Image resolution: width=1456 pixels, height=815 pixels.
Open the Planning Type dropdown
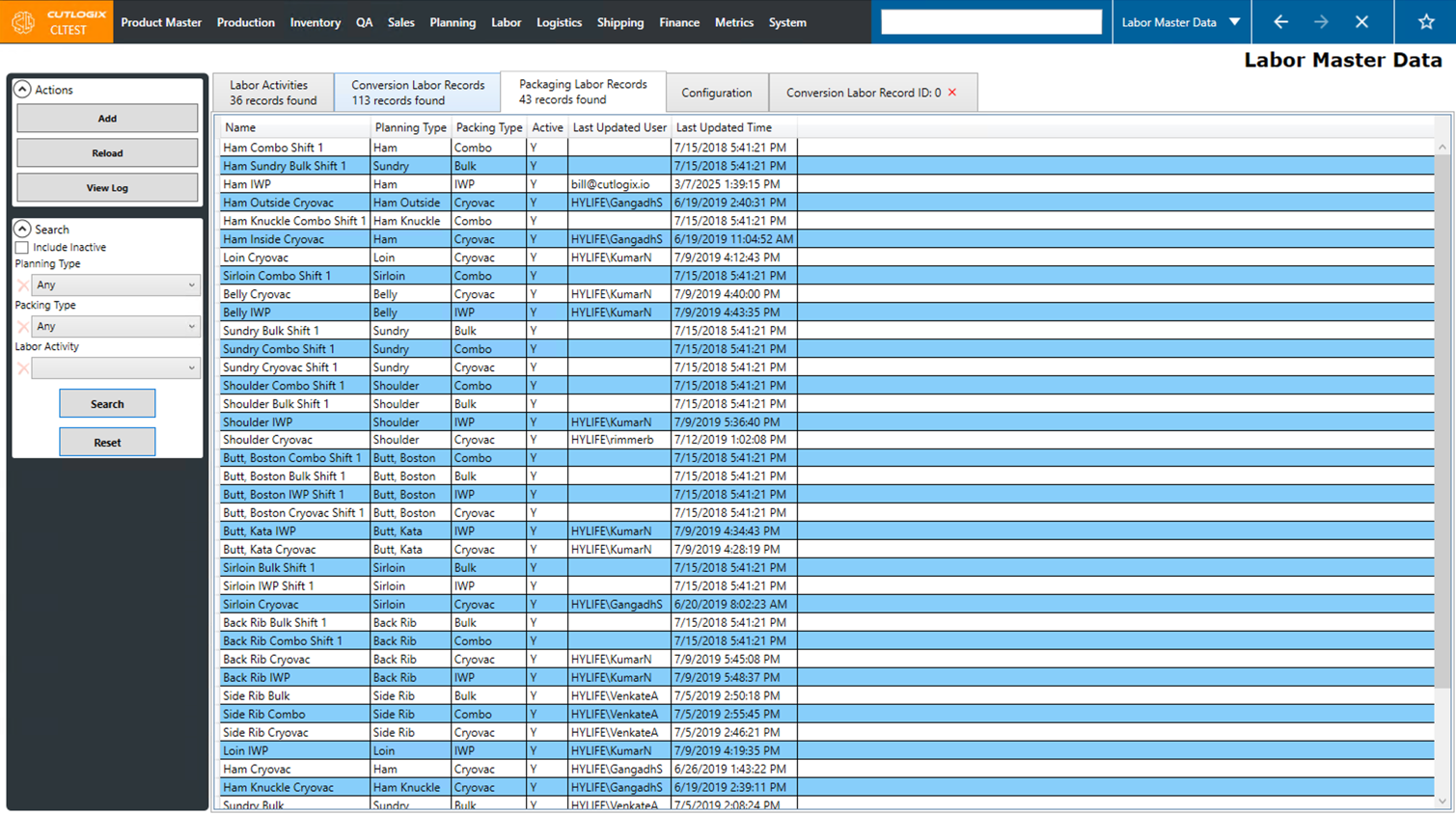pos(115,285)
